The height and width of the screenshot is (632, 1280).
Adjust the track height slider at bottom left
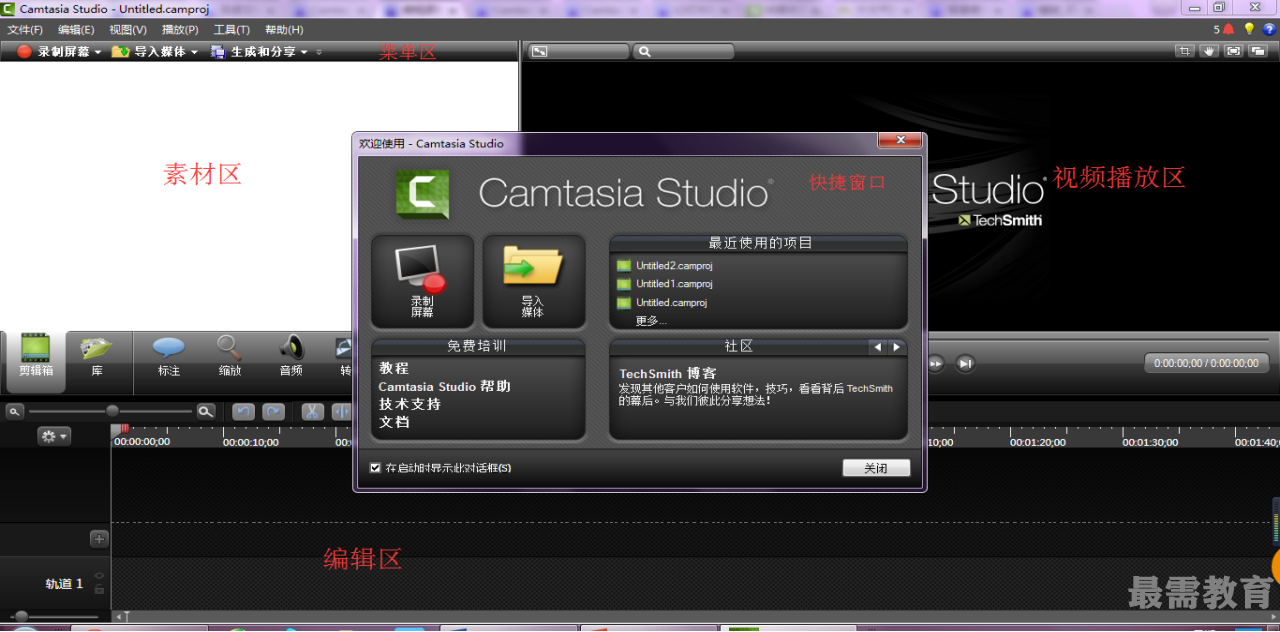point(21,616)
